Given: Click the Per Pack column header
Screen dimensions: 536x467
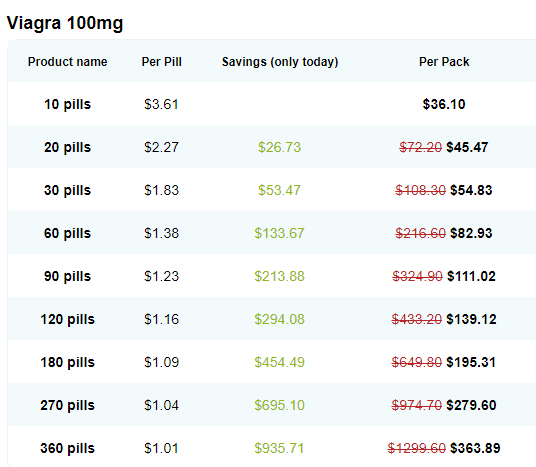Looking at the screenshot, I should (444, 62).
